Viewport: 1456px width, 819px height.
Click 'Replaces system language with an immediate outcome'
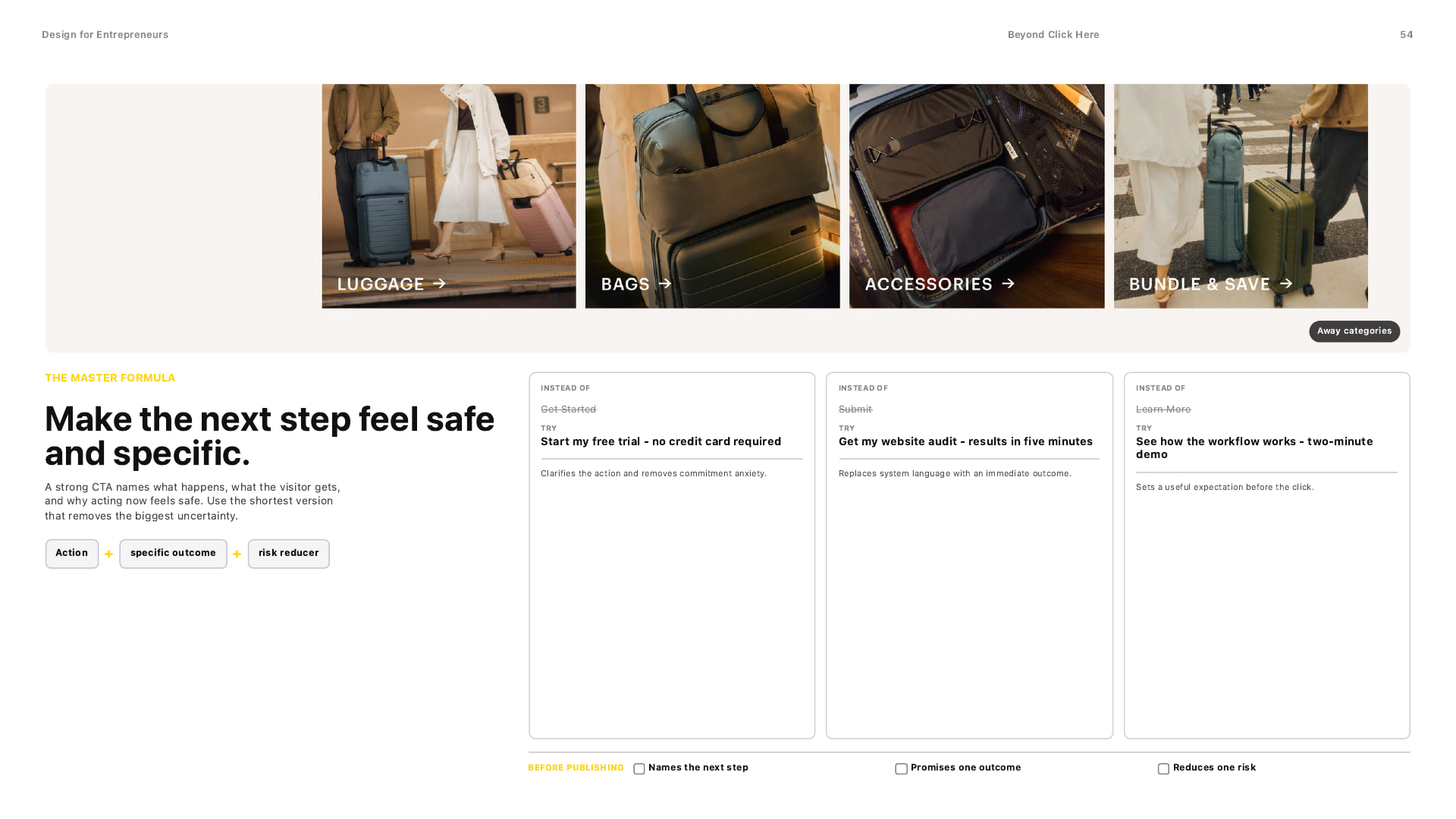(955, 473)
